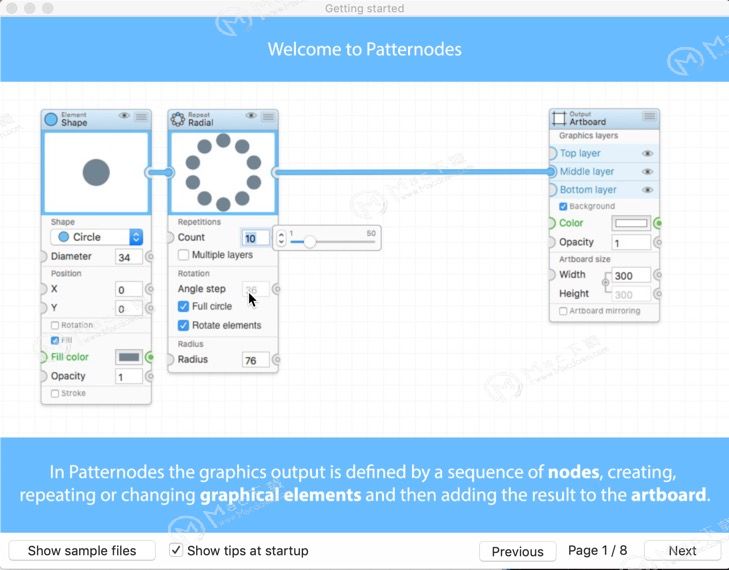Viewport: 729px width, 570px height.
Task: Click the Shape node preview thumbnail
Action: click(x=96, y=172)
